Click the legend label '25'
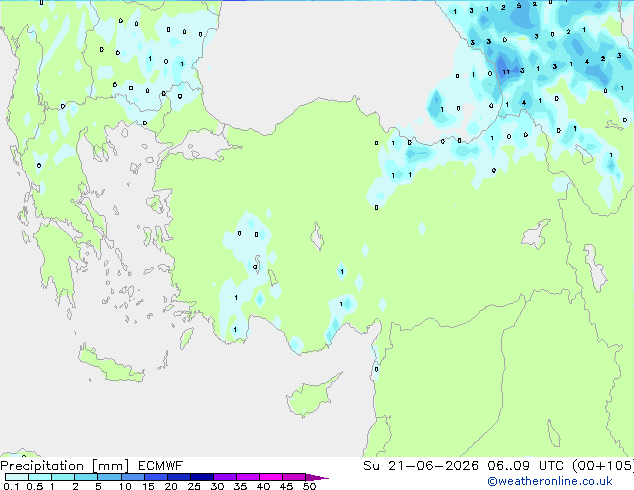The height and width of the screenshot is (490, 634). coord(194,486)
